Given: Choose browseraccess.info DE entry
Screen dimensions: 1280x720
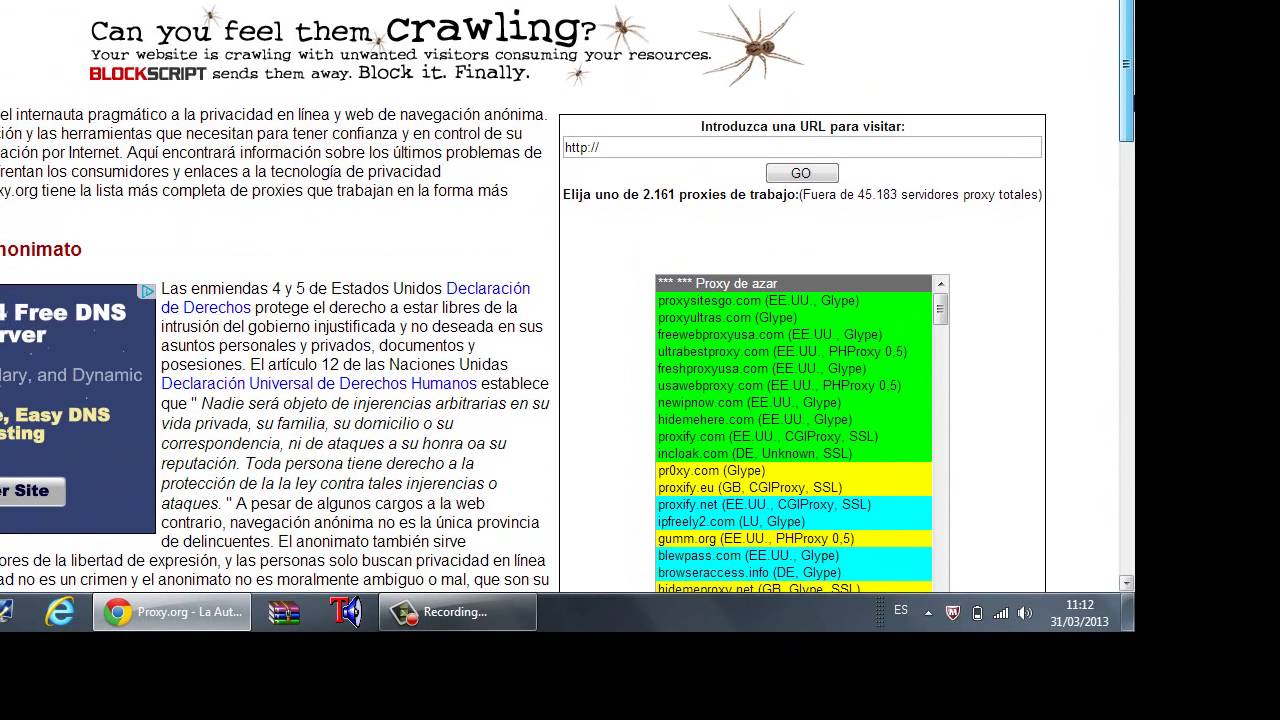Looking at the screenshot, I should pyautogui.click(x=794, y=572).
